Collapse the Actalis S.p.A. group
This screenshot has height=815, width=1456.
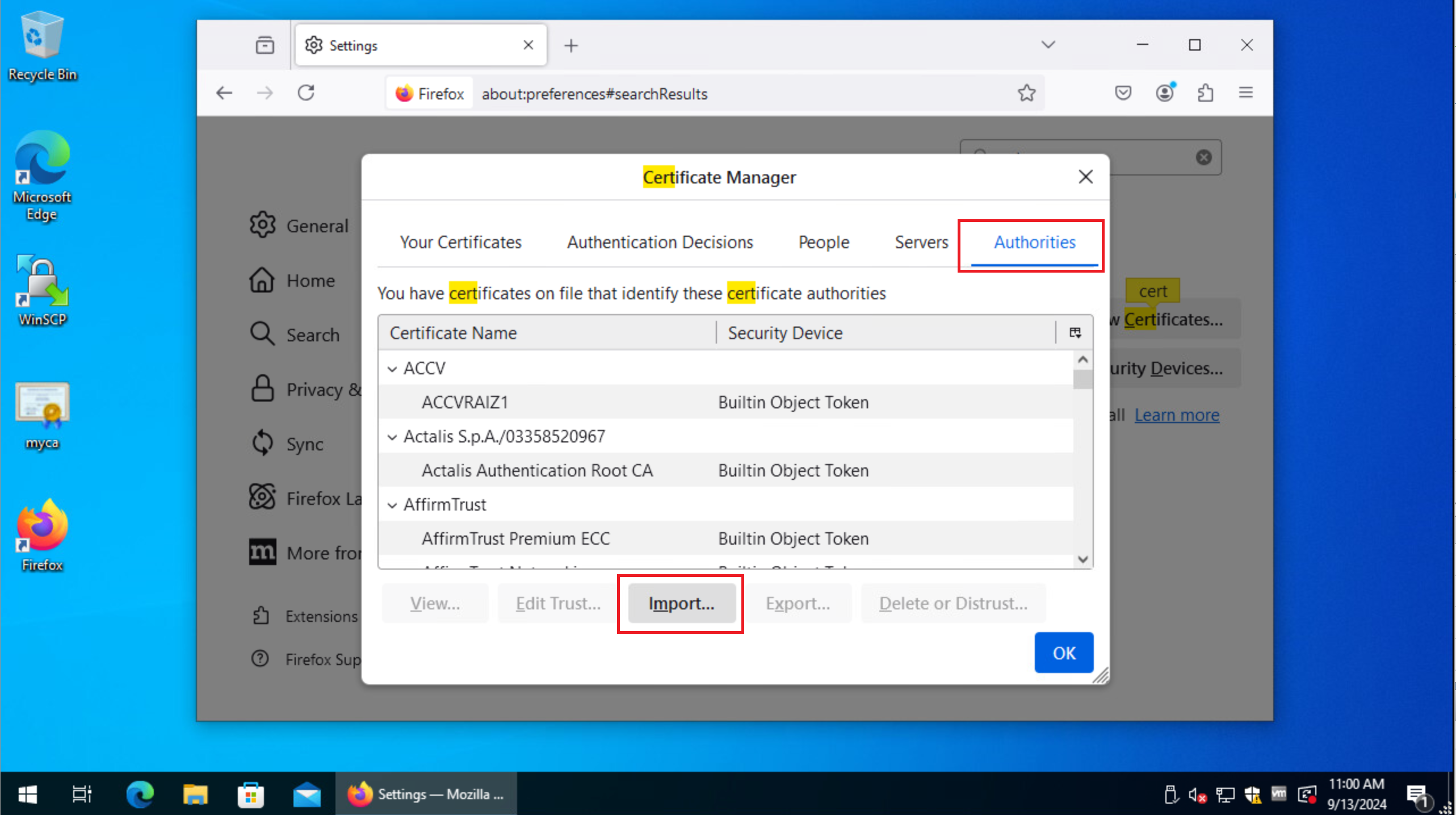392,437
